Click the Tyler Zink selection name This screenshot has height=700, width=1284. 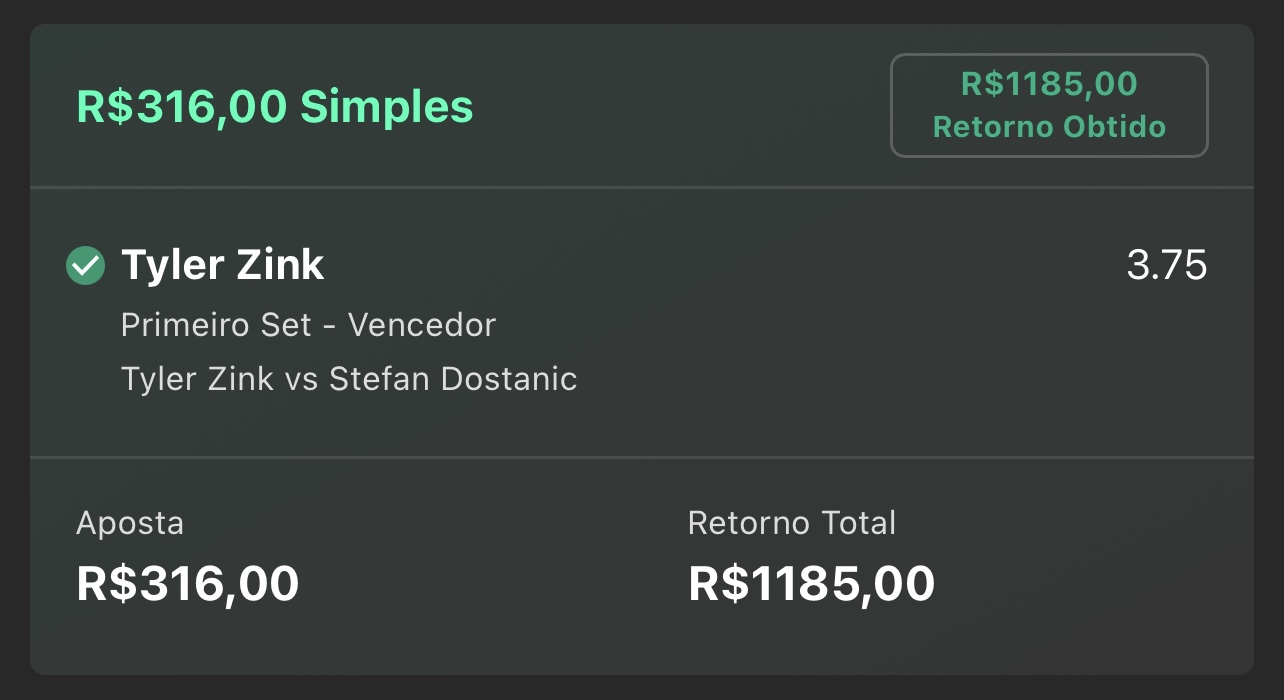(223, 265)
